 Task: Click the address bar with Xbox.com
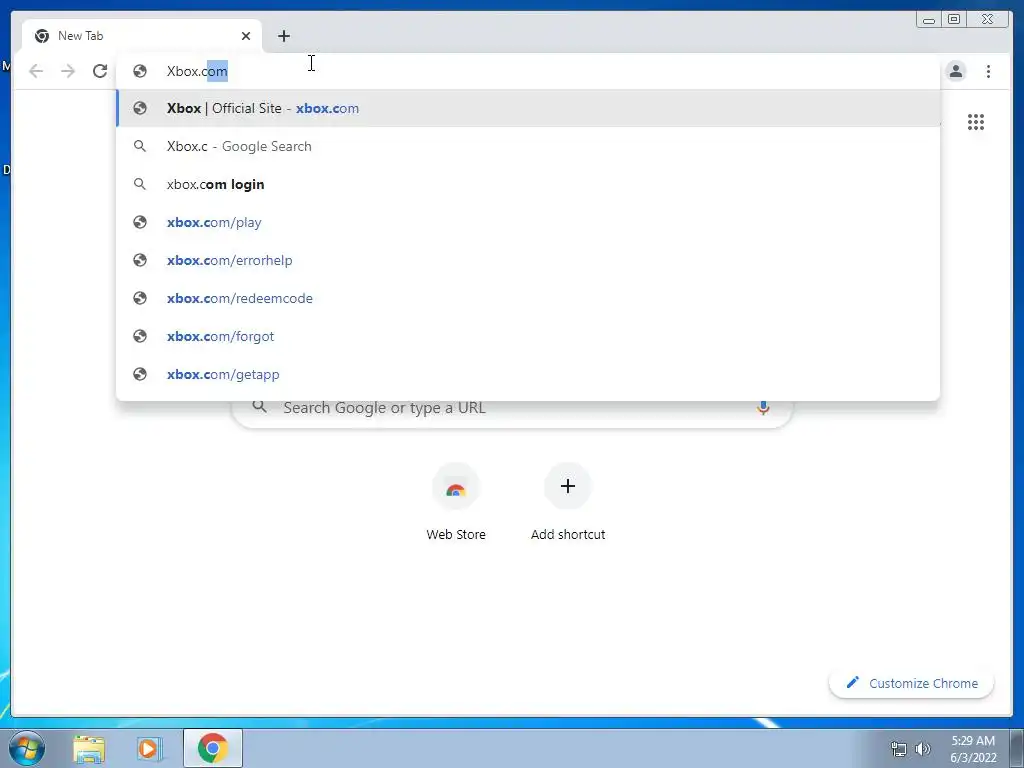[527, 71]
